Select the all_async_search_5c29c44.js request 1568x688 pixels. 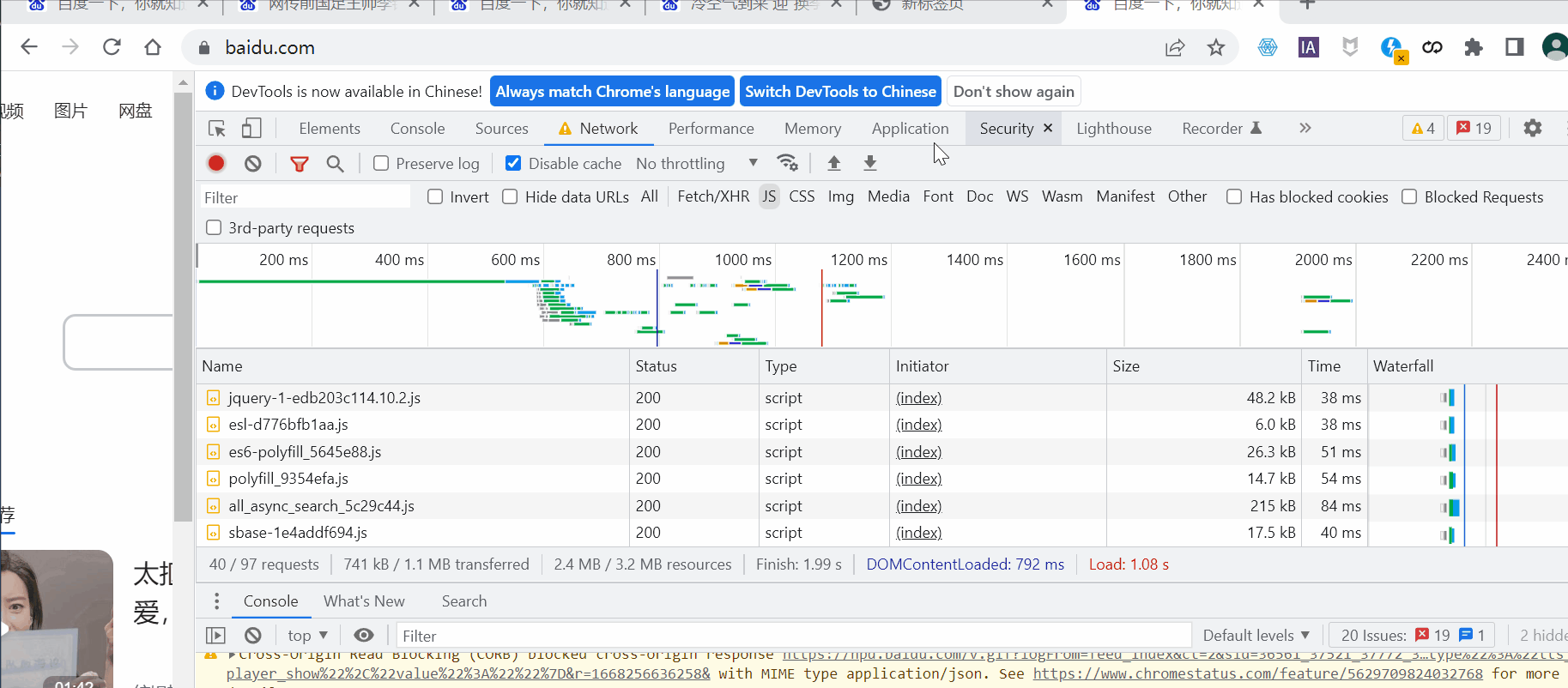pos(321,506)
